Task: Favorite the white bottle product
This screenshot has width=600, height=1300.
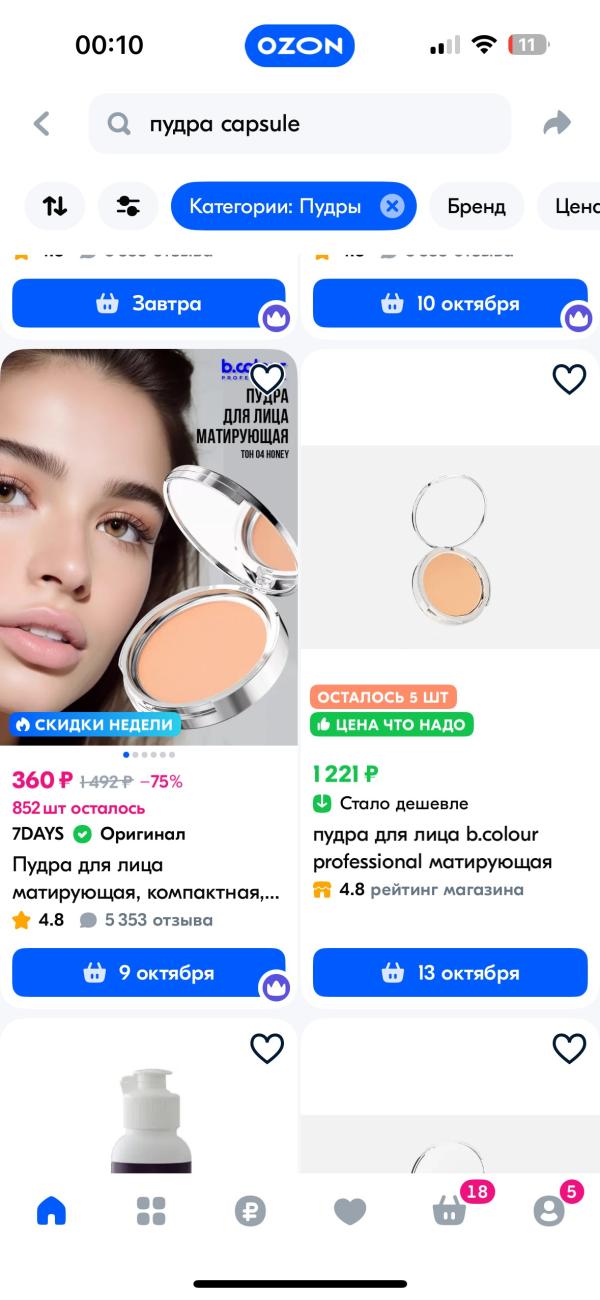Action: [267, 1048]
